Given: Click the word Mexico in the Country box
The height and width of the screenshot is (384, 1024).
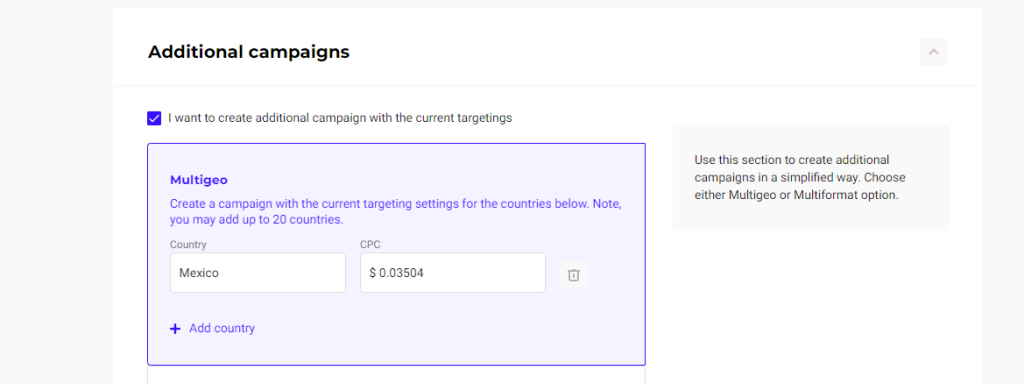Looking at the screenshot, I should point(199,273).
